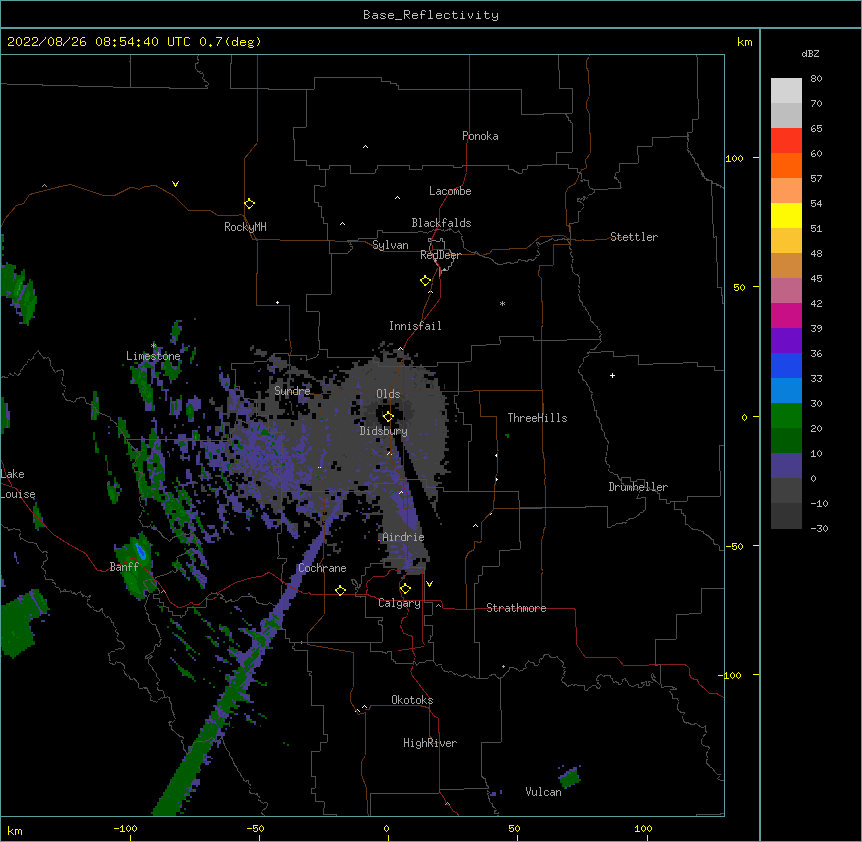Click the yellow marker at Didsbury radar site
The width and height of the screenshot is (862, 842).
coord(388,417)
